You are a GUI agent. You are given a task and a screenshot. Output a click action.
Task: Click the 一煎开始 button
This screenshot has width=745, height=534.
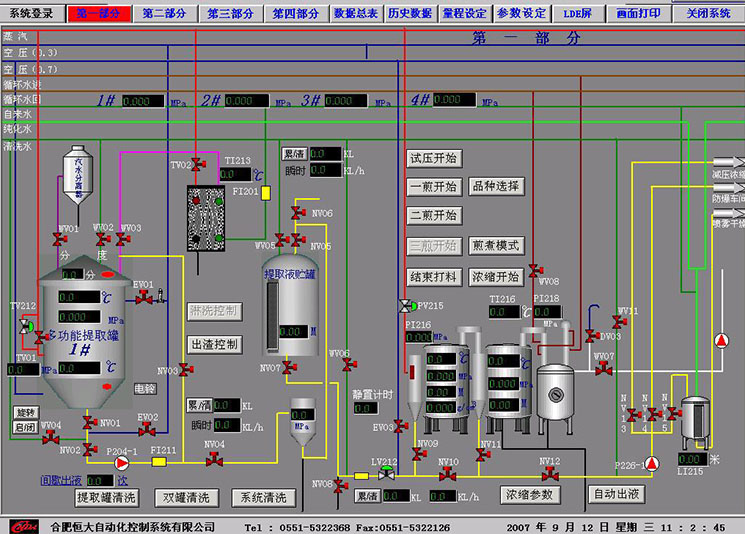tap(434, 187)
